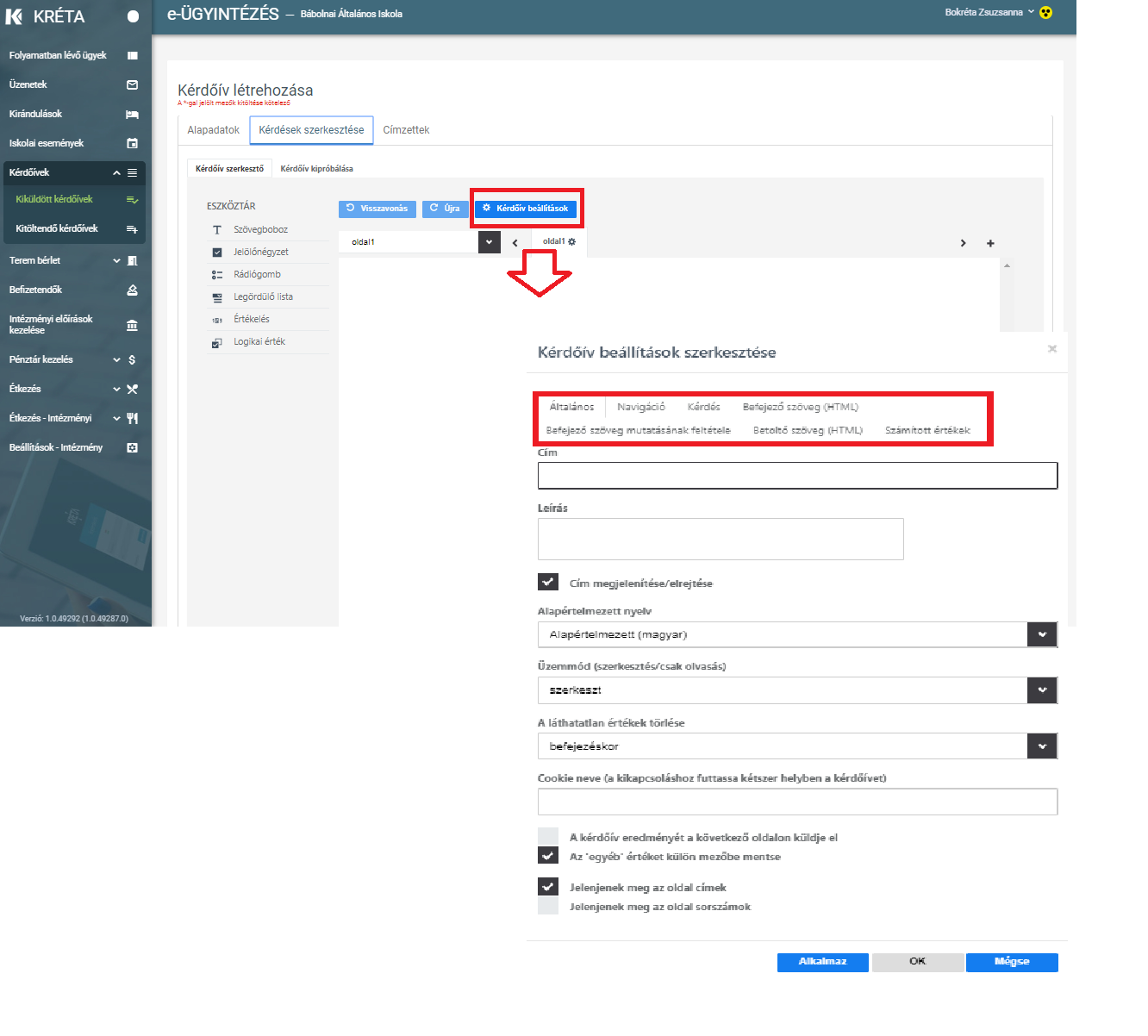Open the Kérdőív kipróbálása tab

[x=316, y=169]
